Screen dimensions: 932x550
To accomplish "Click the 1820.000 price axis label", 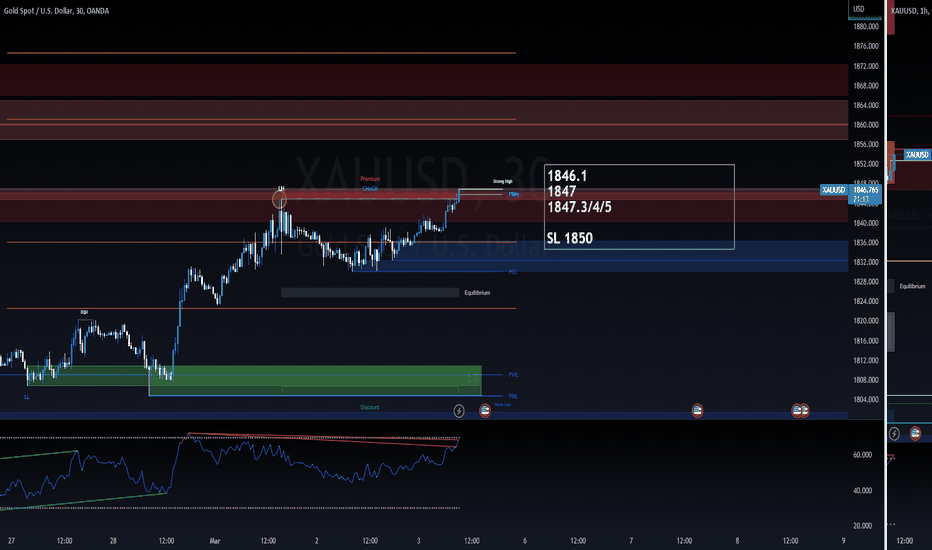I will pyautogui.click(x=865, y=321).
